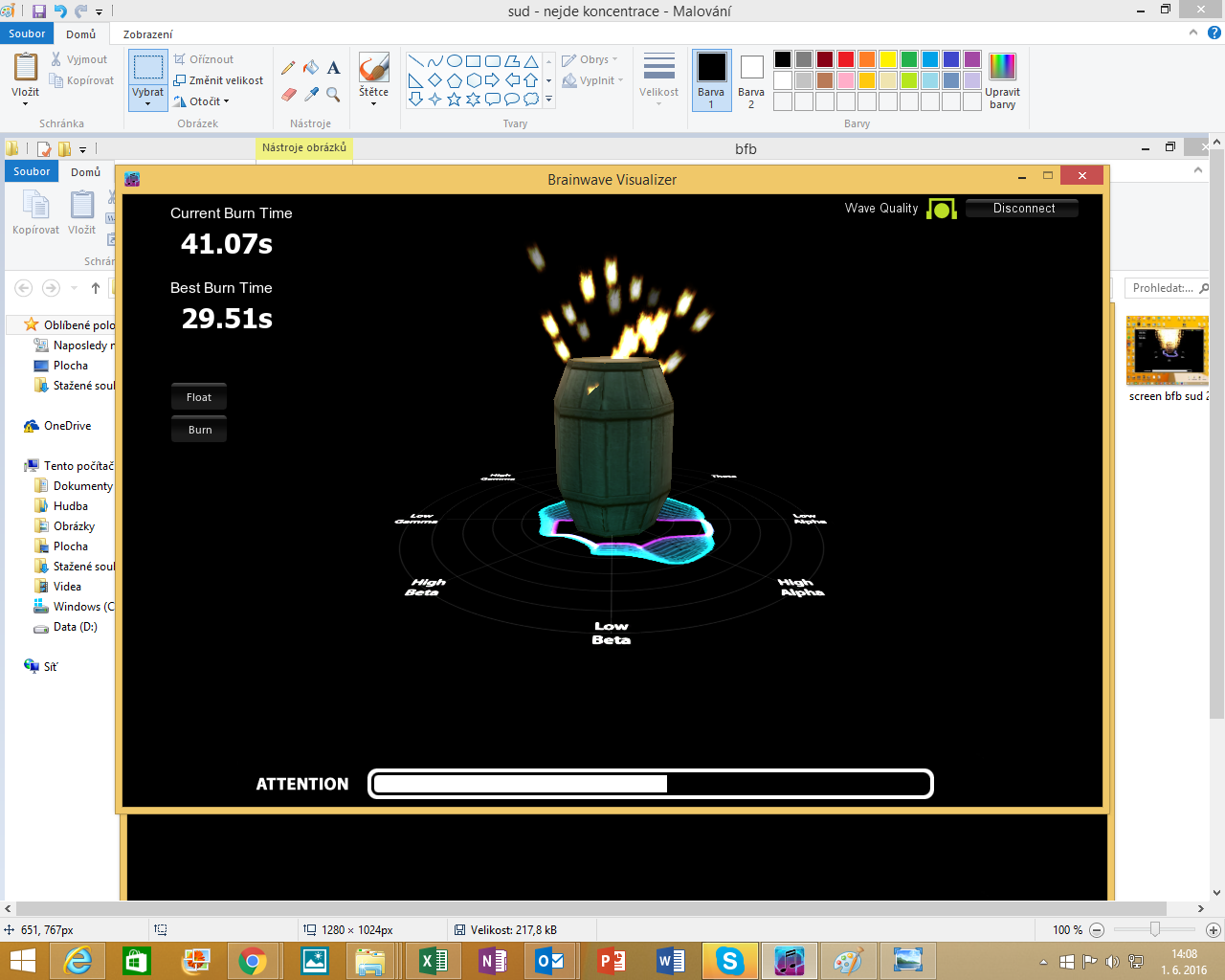Click Oříznout crop tool
This screenshot has height=980, width=1225.
click(203, 59)
